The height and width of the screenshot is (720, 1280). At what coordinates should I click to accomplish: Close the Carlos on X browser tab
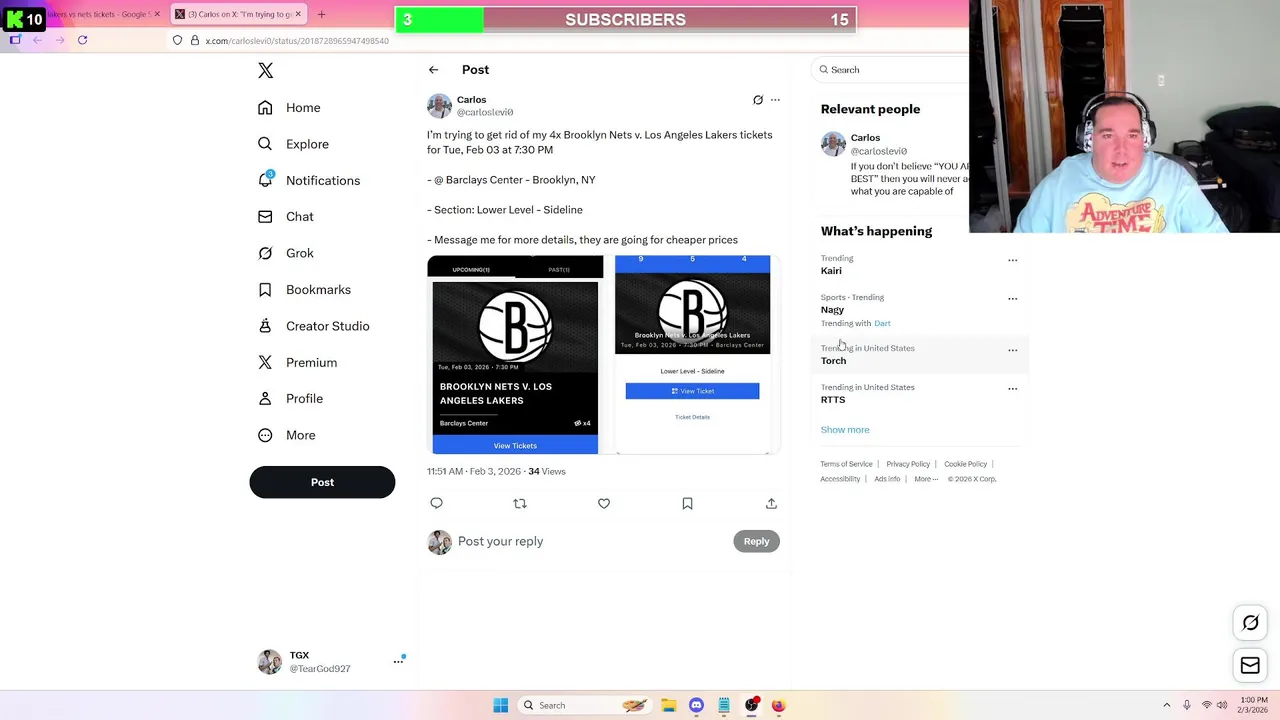coord(298,14)
